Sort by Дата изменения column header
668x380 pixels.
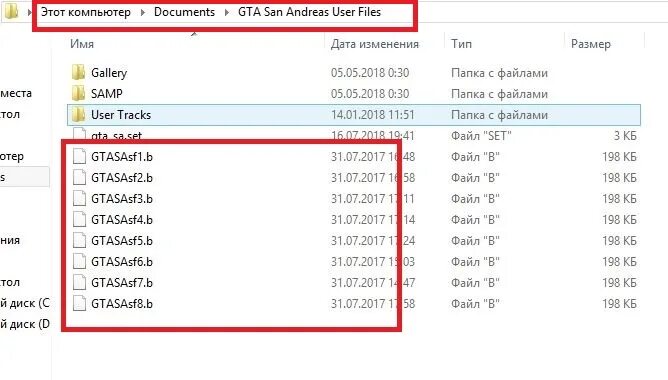coord(375,44)
